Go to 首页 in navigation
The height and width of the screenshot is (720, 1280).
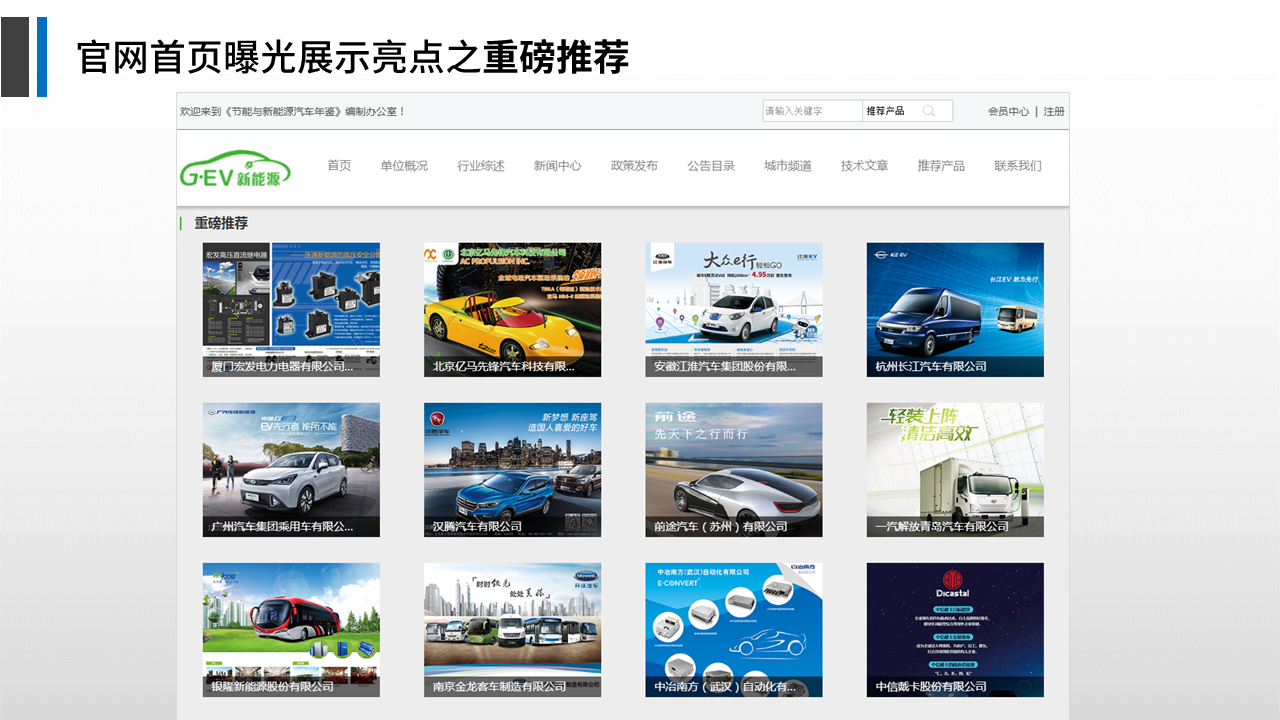[340, 166]
